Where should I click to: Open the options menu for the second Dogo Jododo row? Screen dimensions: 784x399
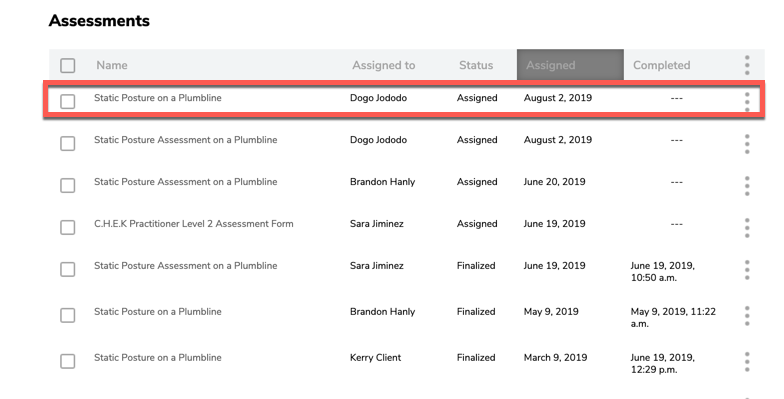pyautogui.click(x=747, y=144)
